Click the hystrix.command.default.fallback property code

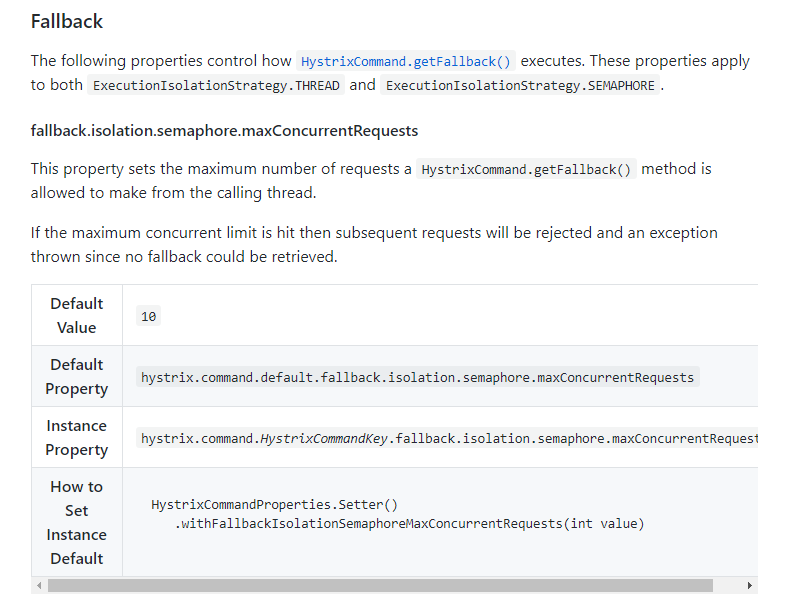[x=417, y=377]
